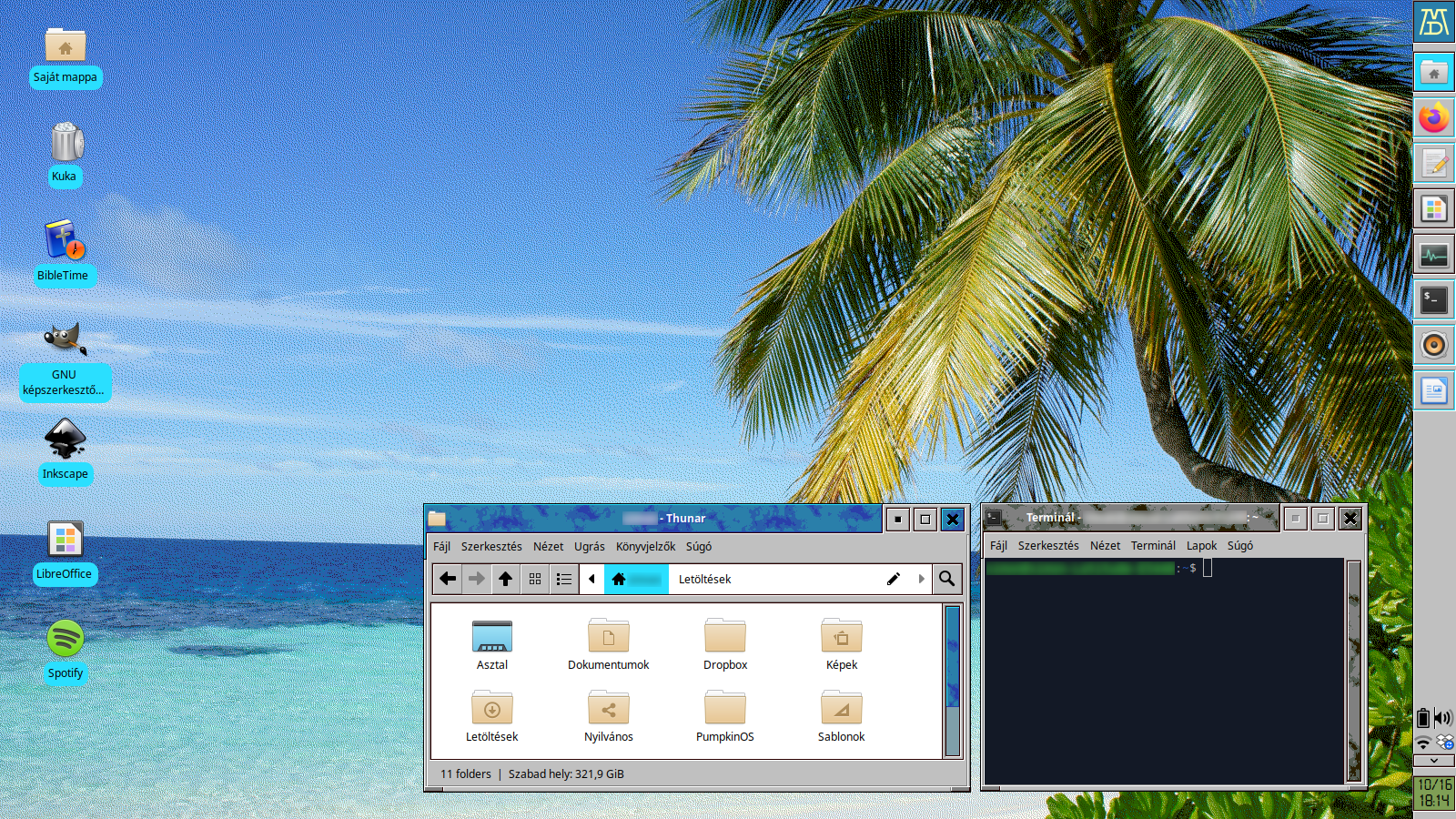Image resolution: width=1456 pixels, height=819 pixels.
Task: Click the volume icon in the tray
Action: (1443, 718)
